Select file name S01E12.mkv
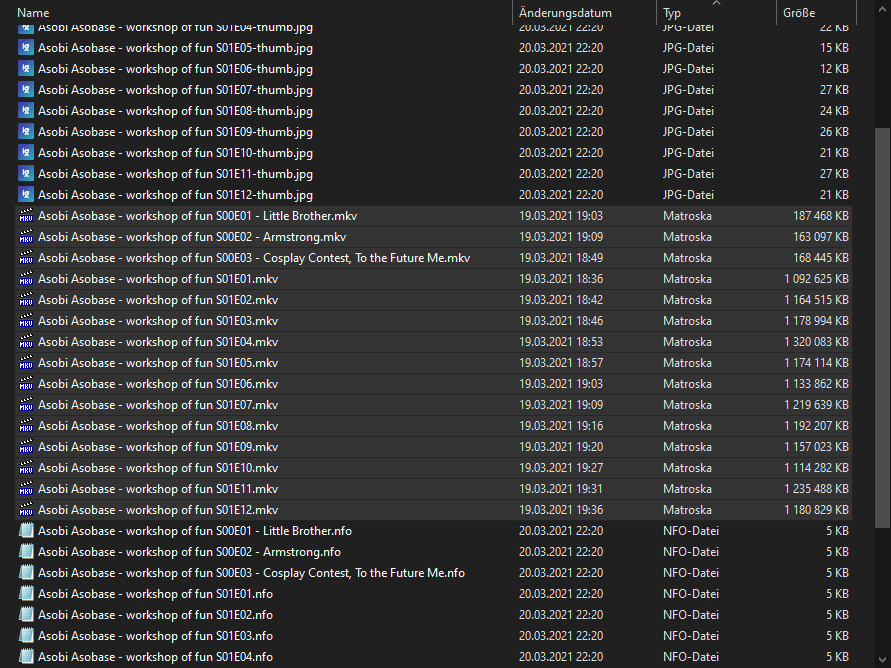 click(158, 510)
